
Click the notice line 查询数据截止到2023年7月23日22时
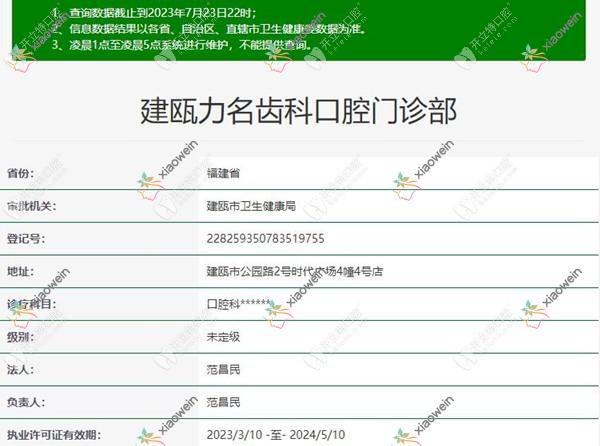point(154,13)
